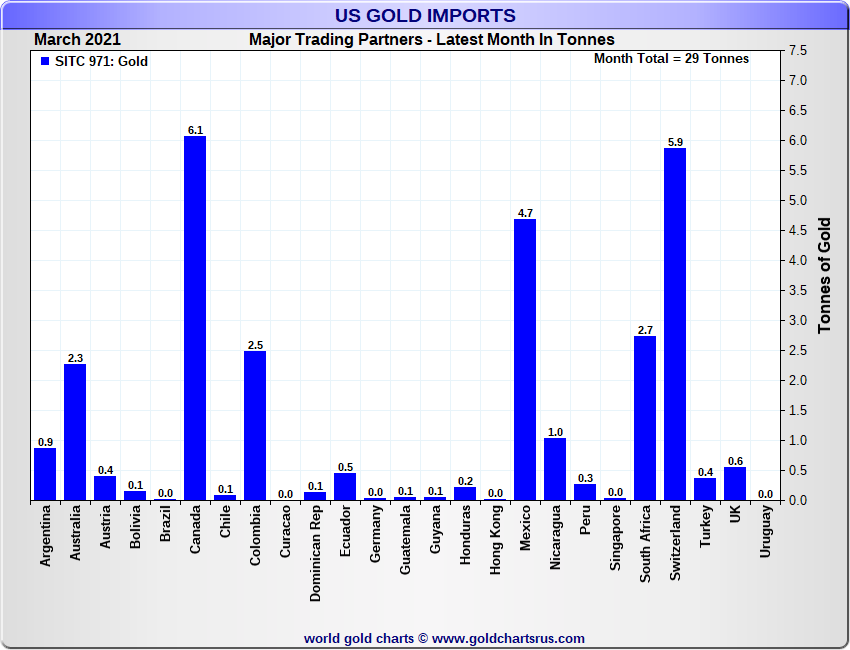Viewport: 850px width, 650px height.
Task: Click the 'US GOLD IMPORTS' title
Action: [x=425, y=15]
